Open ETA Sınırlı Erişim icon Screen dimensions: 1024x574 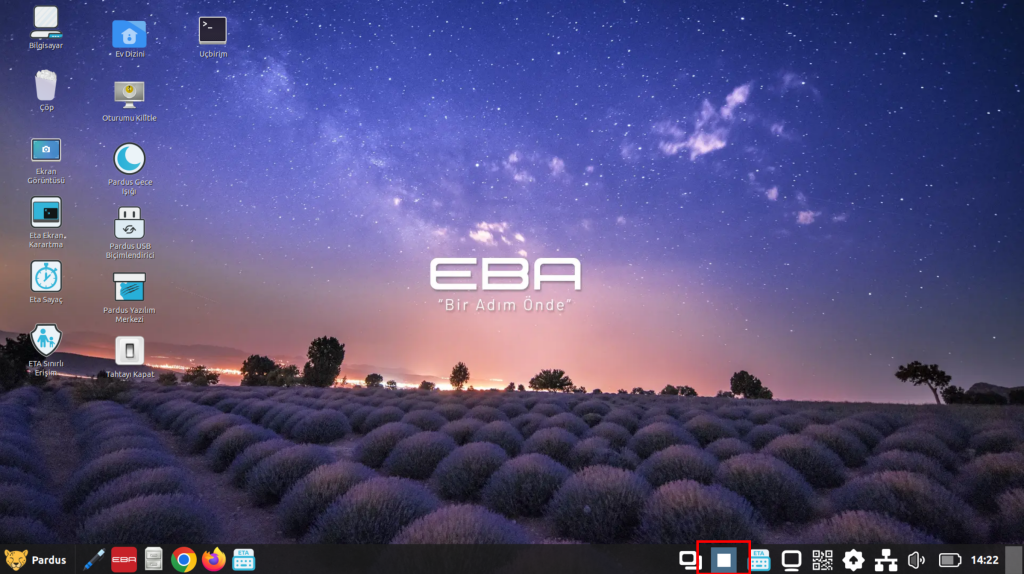pos(46,339)
